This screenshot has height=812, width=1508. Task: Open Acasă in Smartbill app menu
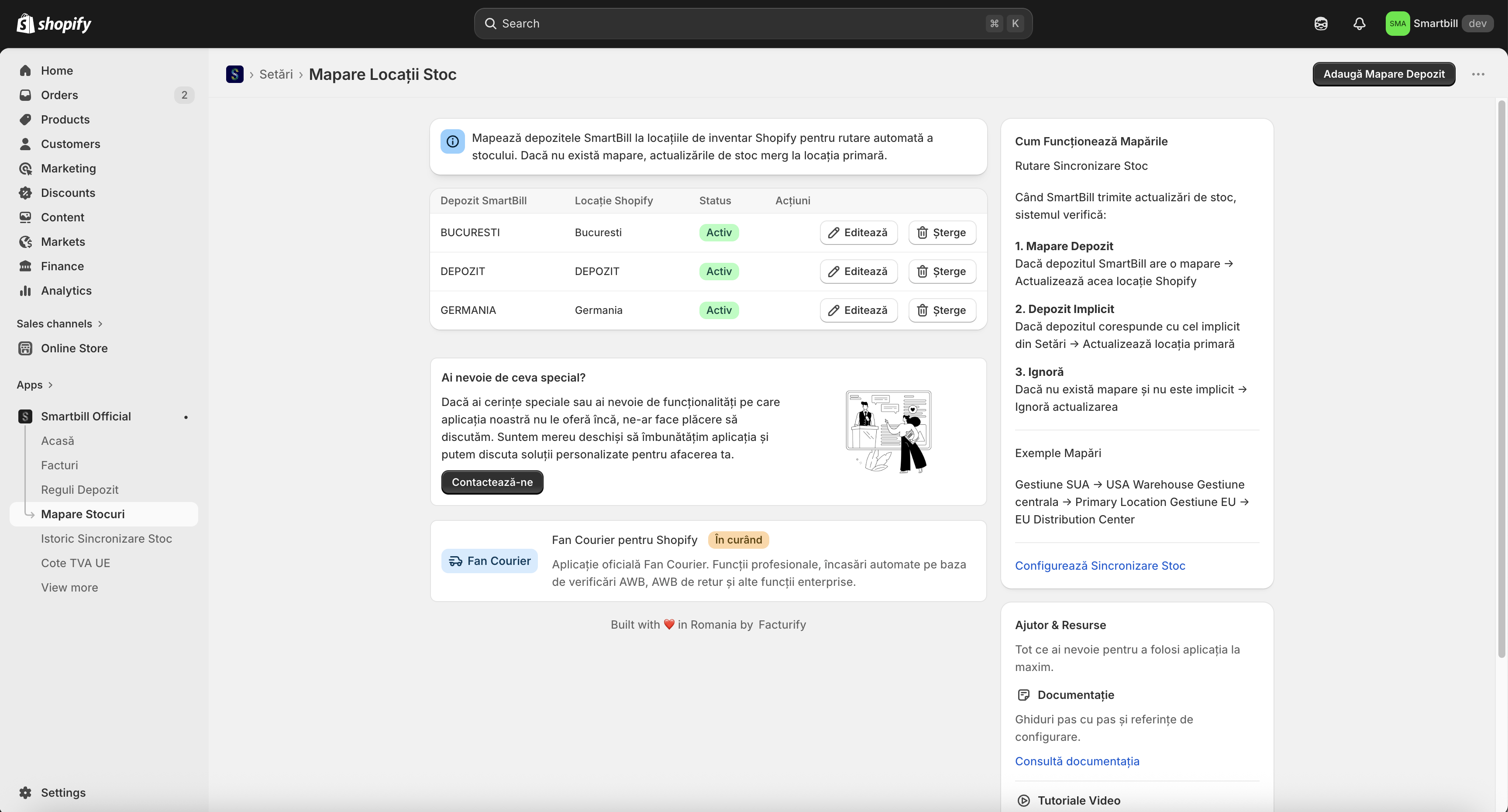[x=57, y=441]
